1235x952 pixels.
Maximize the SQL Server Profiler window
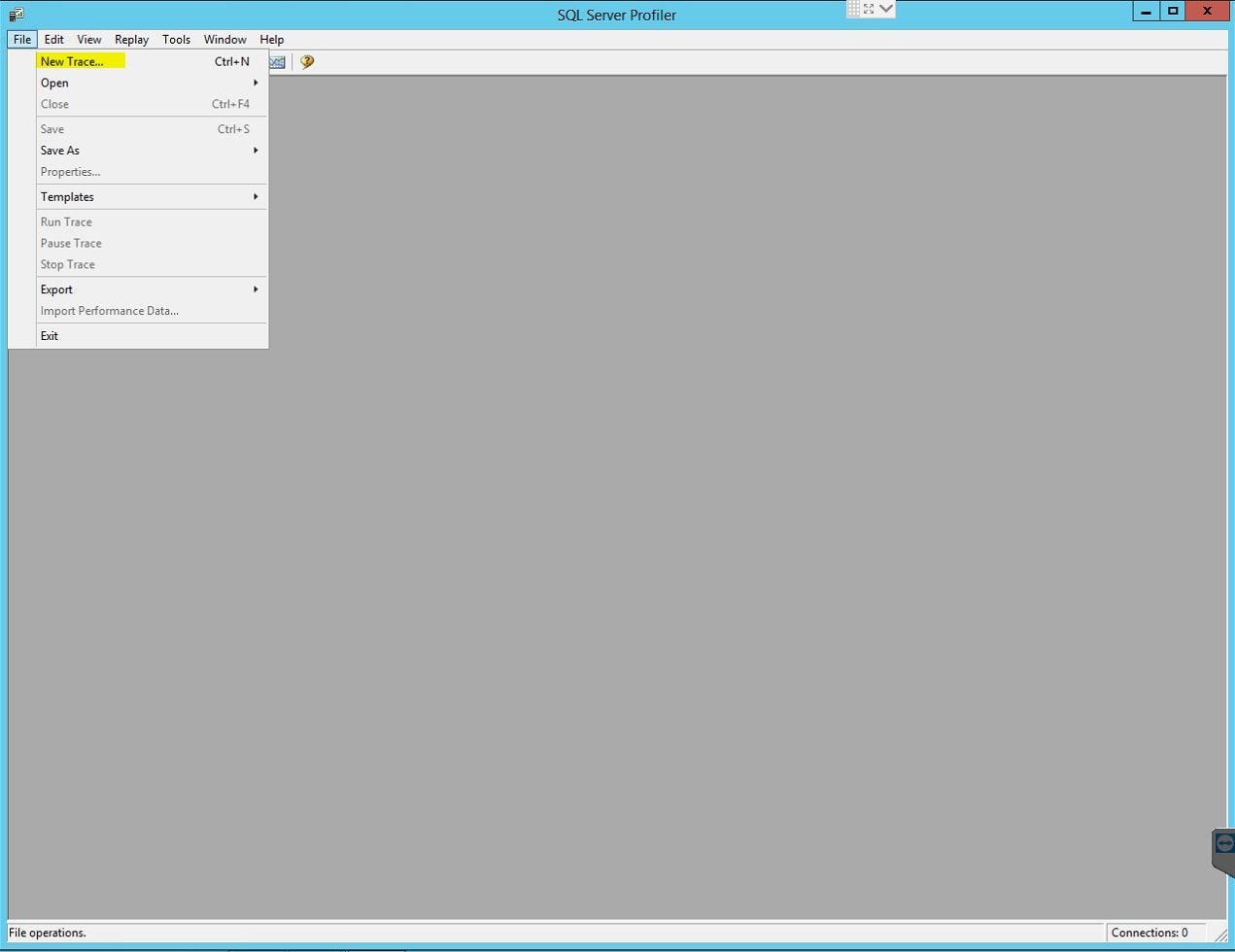(1173, 11)
